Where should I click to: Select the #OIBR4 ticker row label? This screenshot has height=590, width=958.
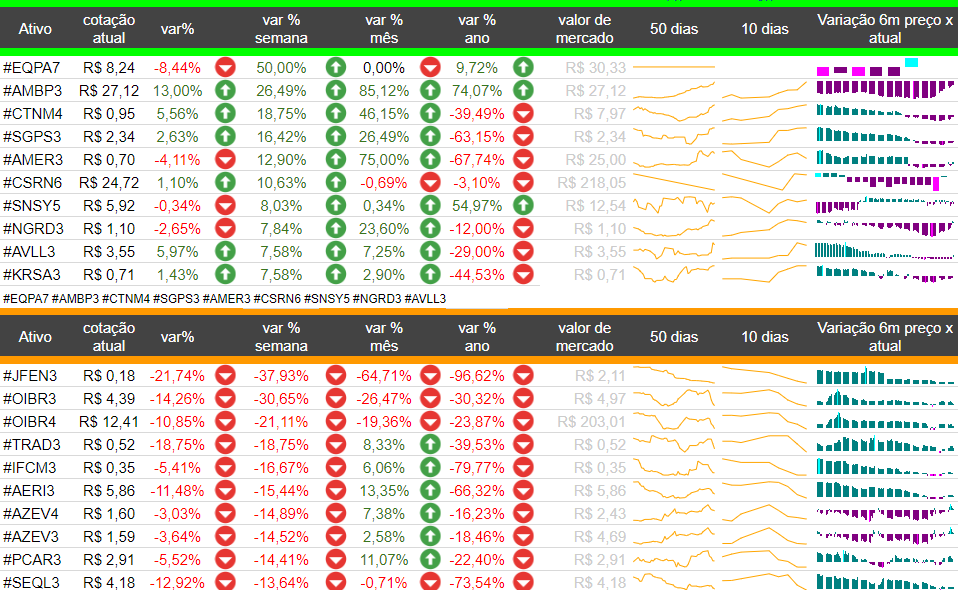point(29,422)
